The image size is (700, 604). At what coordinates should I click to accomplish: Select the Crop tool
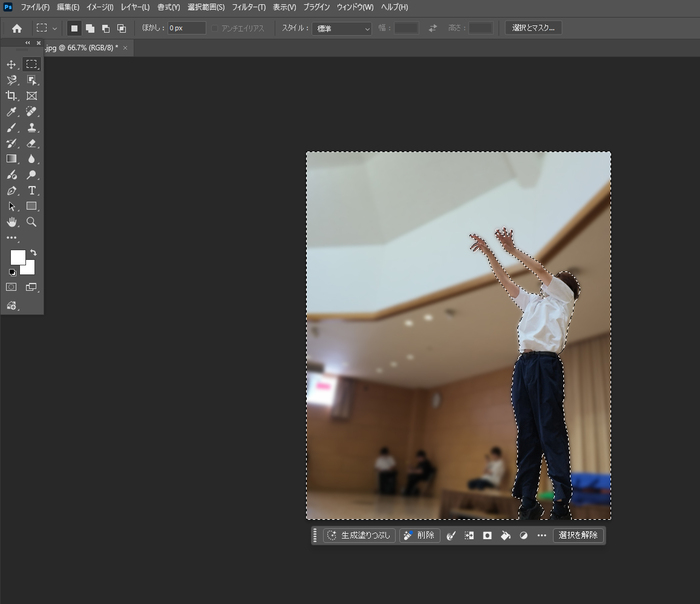(x=11, y=96)
